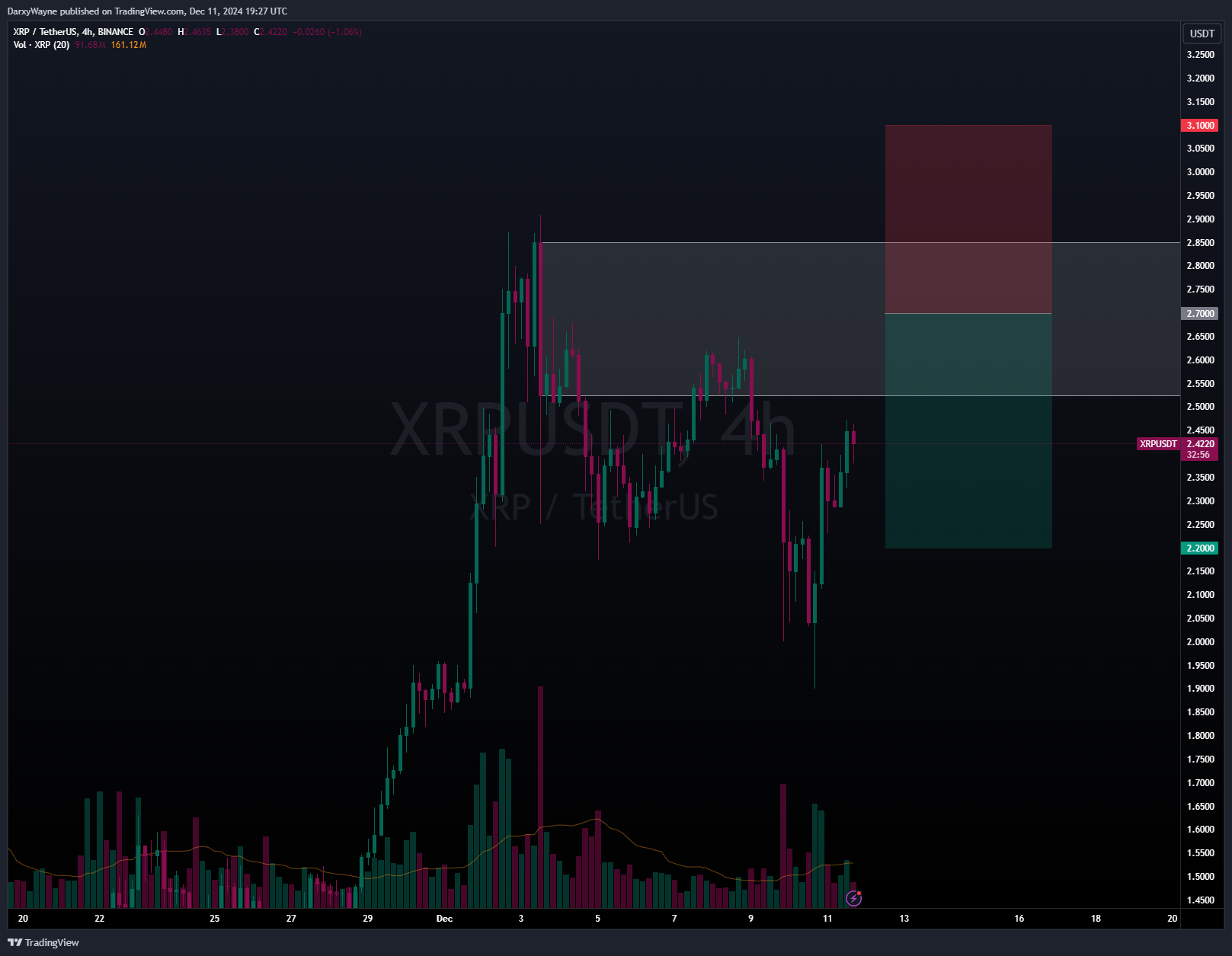Click the TradingView.com link in the header
Viewport: 1232px width, 956px height.
(x=152, y=11)
